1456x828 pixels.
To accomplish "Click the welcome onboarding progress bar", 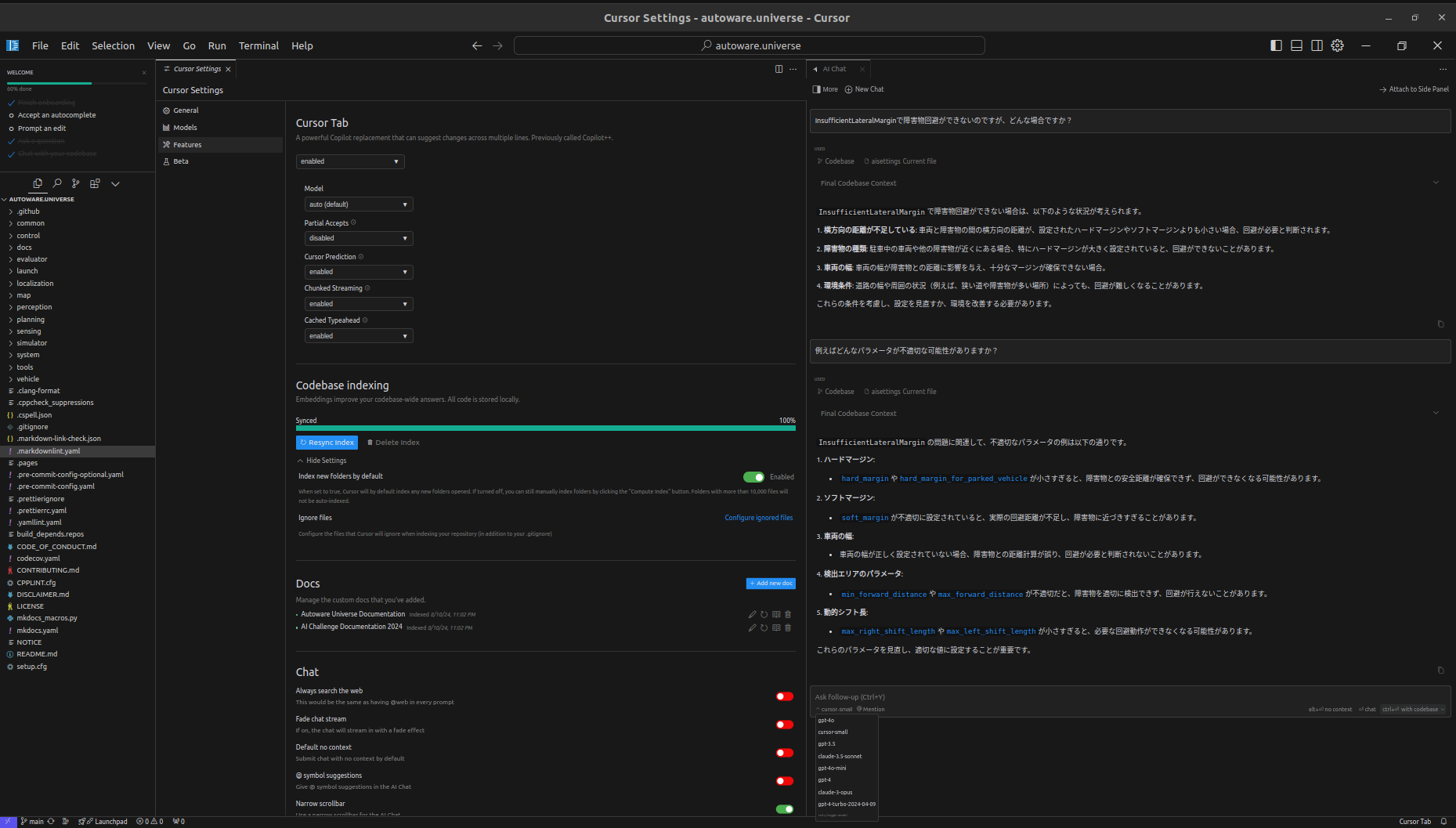I will pyautogui.click(x=77, y=83).
